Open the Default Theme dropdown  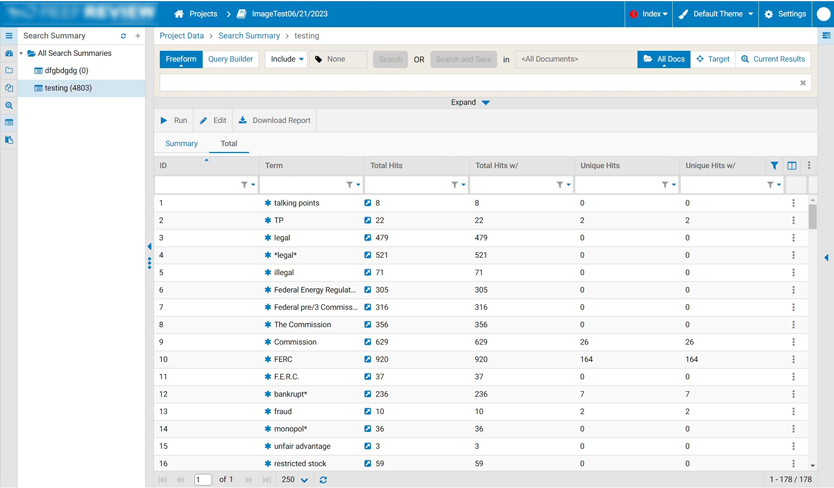(716, 14)
